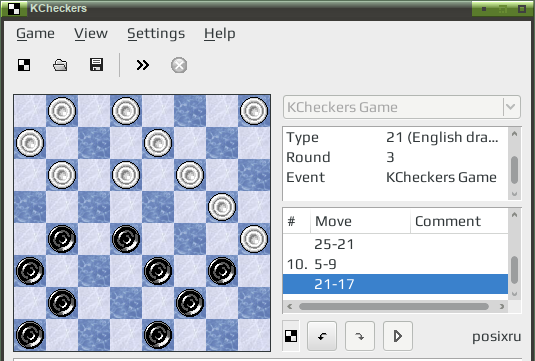Click the Round 3 info row
The image size is (535, 361).
(x=395, y=157)
